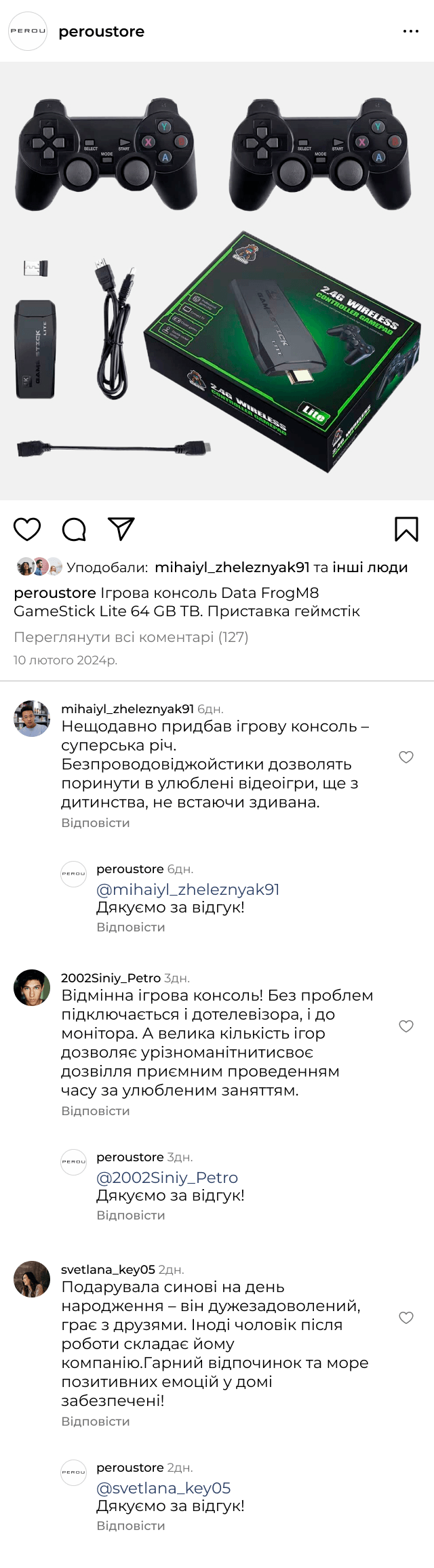Screen dimensions: 434x1568
Task: Open @svetlana_key05 mention link
Action: pyautogui.click(x=163, y=1488)
